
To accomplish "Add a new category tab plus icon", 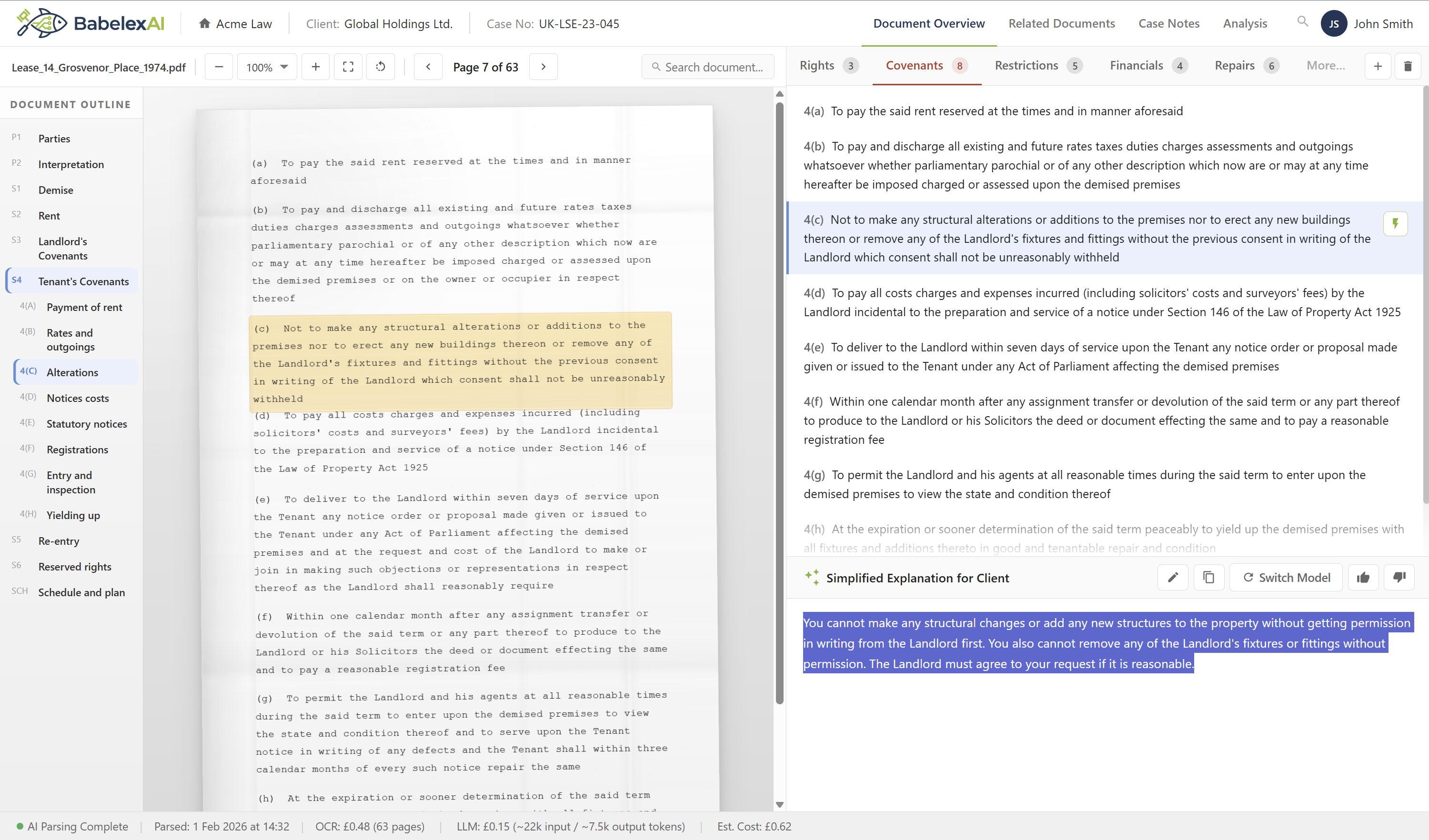I will pos(1378,66).
